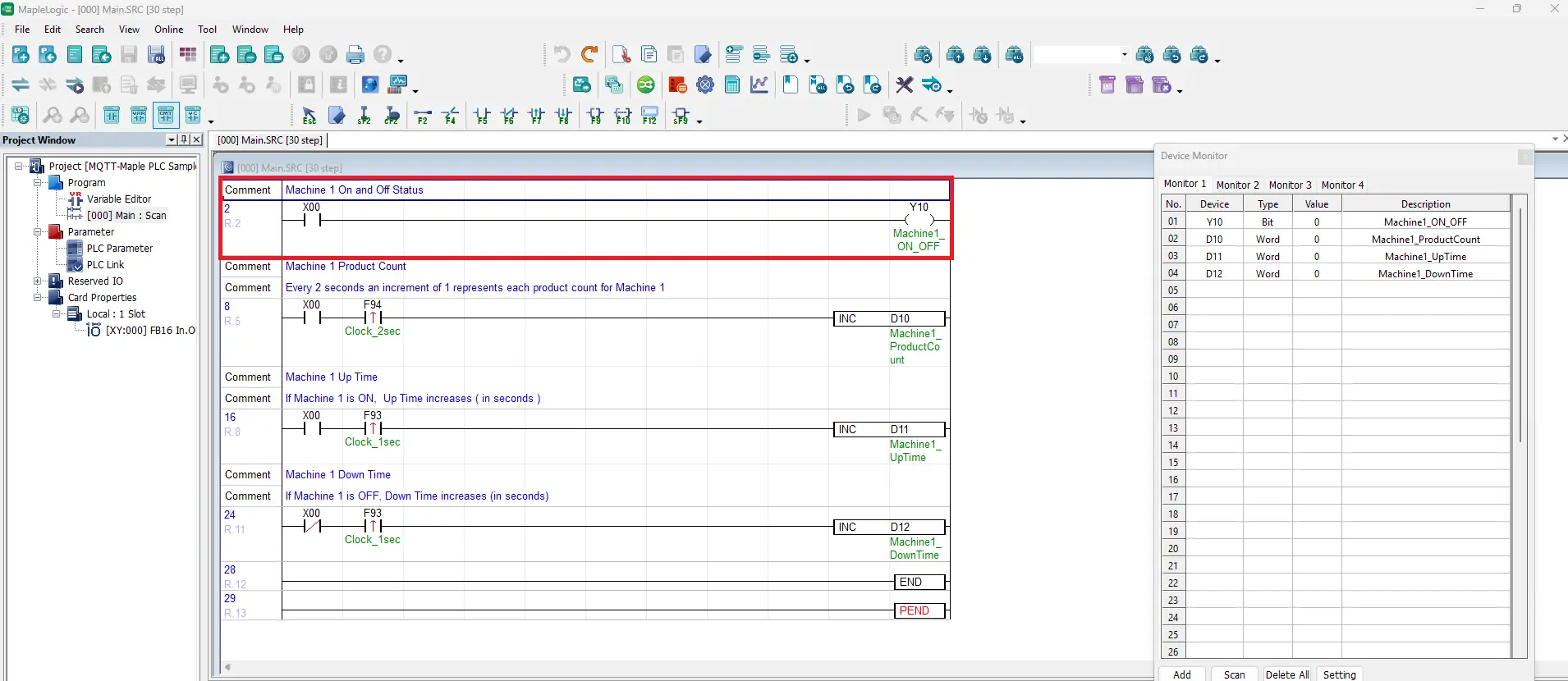Click the Print icon
This screenshot has width=1568, height=681.
coord(355,55)
